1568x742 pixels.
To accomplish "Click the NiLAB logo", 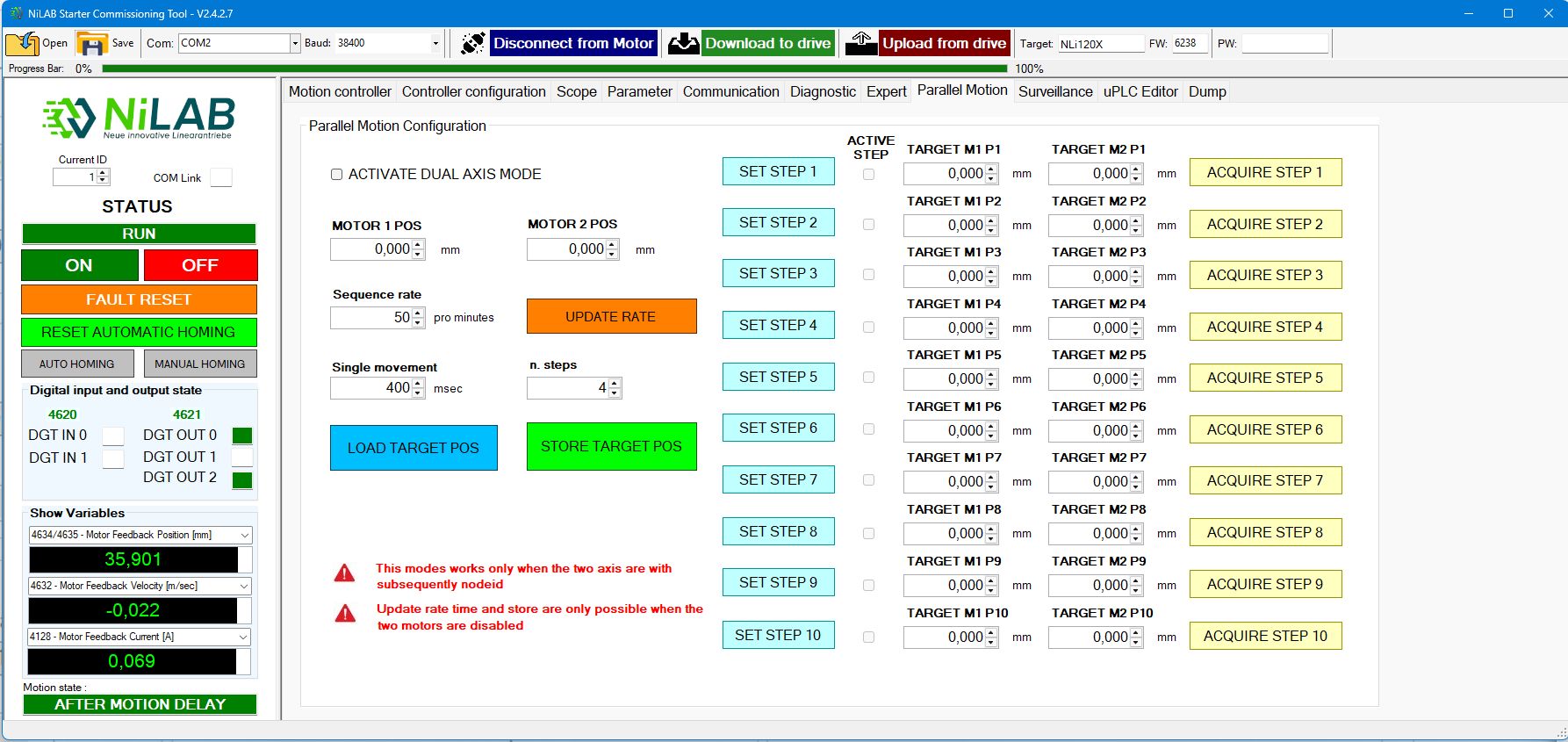I will pyautogui.click(x=139, y=118).
